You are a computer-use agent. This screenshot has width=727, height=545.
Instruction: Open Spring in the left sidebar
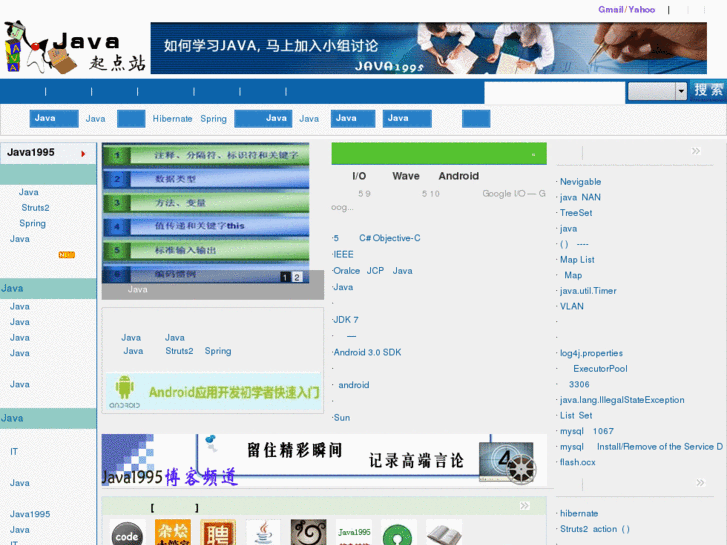32,224
